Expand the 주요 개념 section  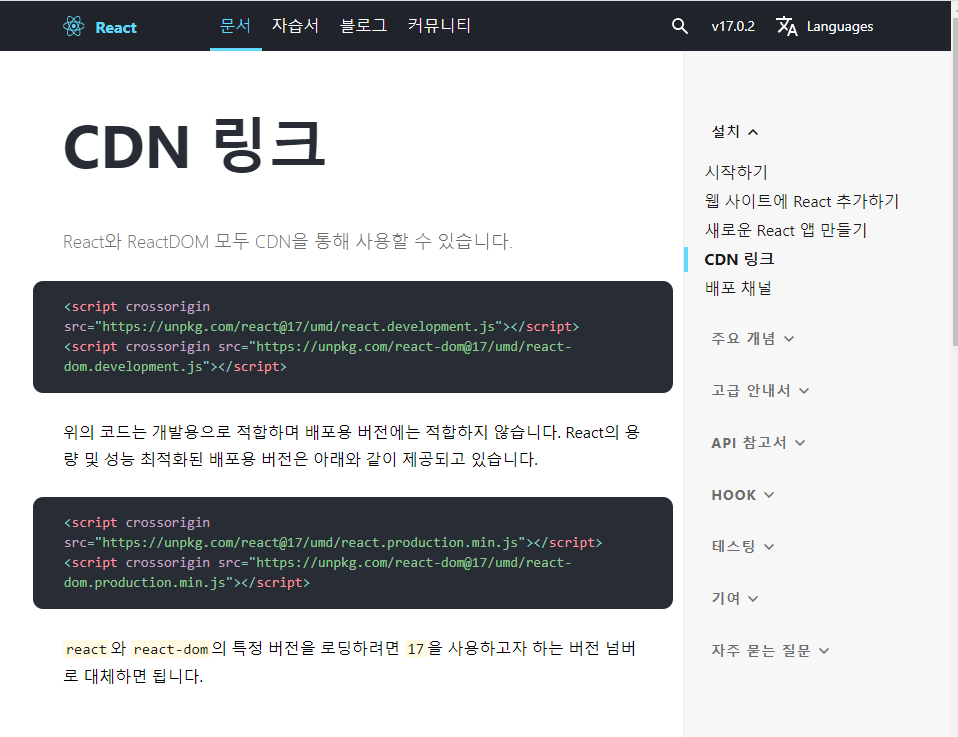point(752,339)
